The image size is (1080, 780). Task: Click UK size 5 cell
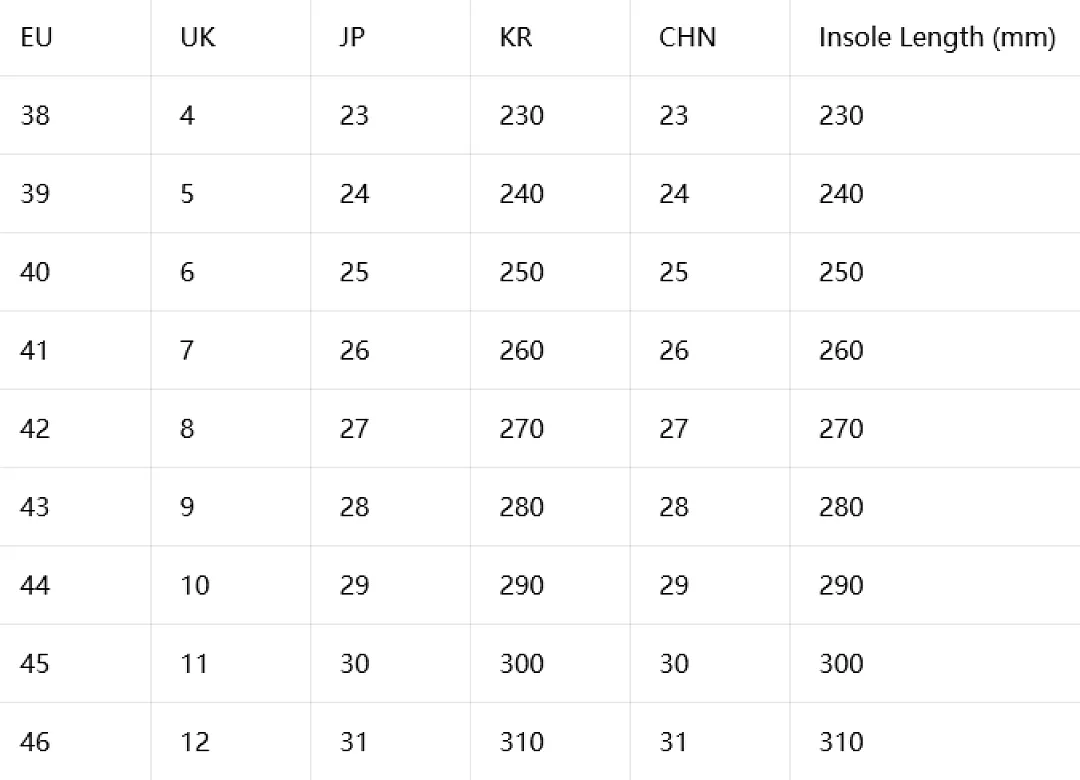click(187, 194)
